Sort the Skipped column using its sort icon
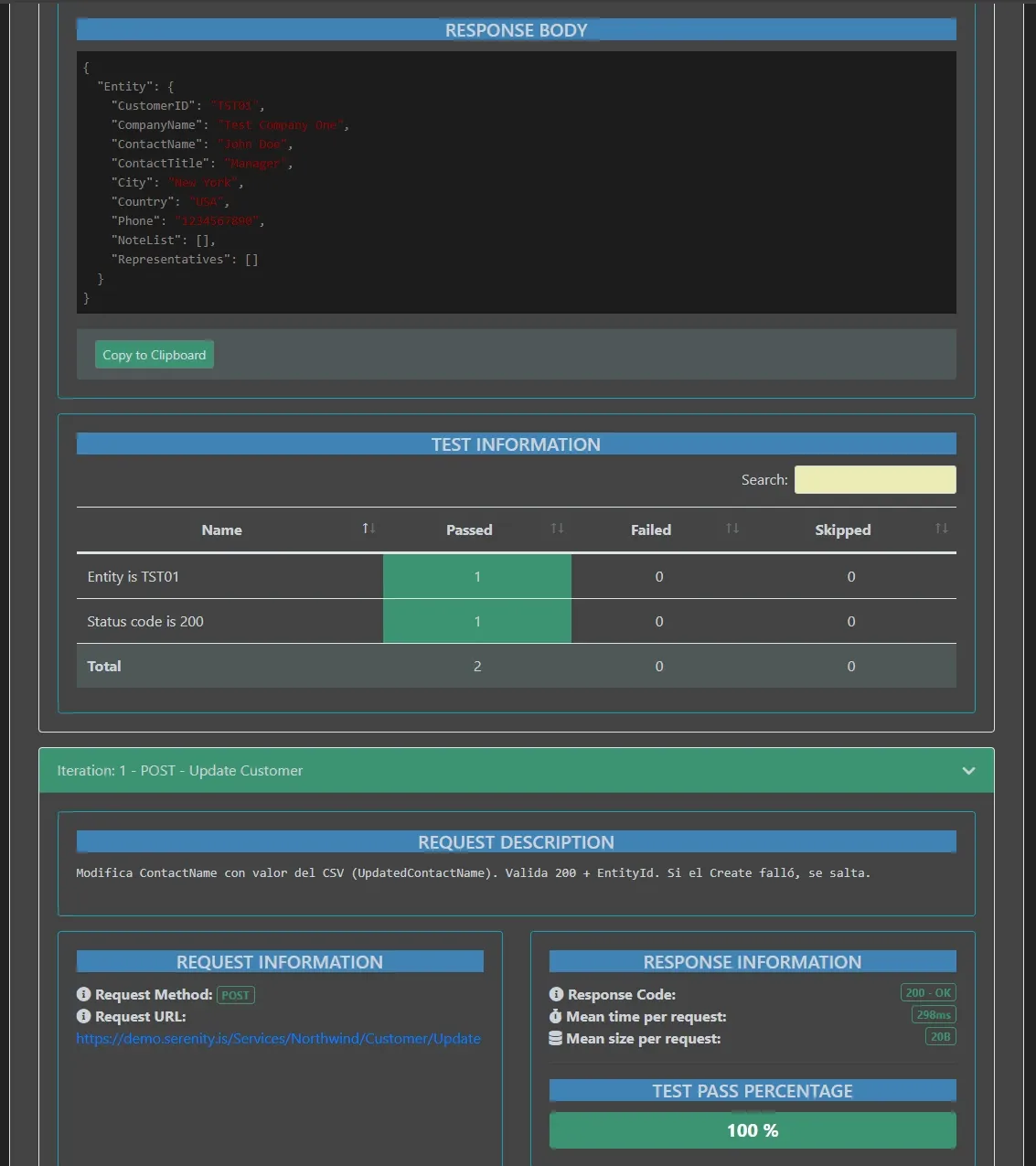 (x=941, y=528)
